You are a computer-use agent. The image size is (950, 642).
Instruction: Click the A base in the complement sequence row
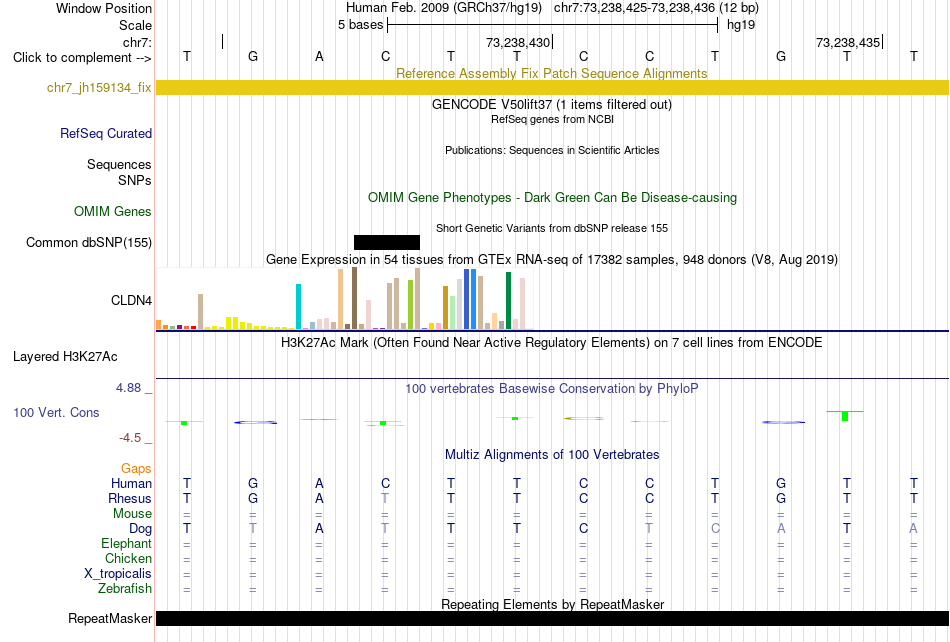(x=319, y=57)
